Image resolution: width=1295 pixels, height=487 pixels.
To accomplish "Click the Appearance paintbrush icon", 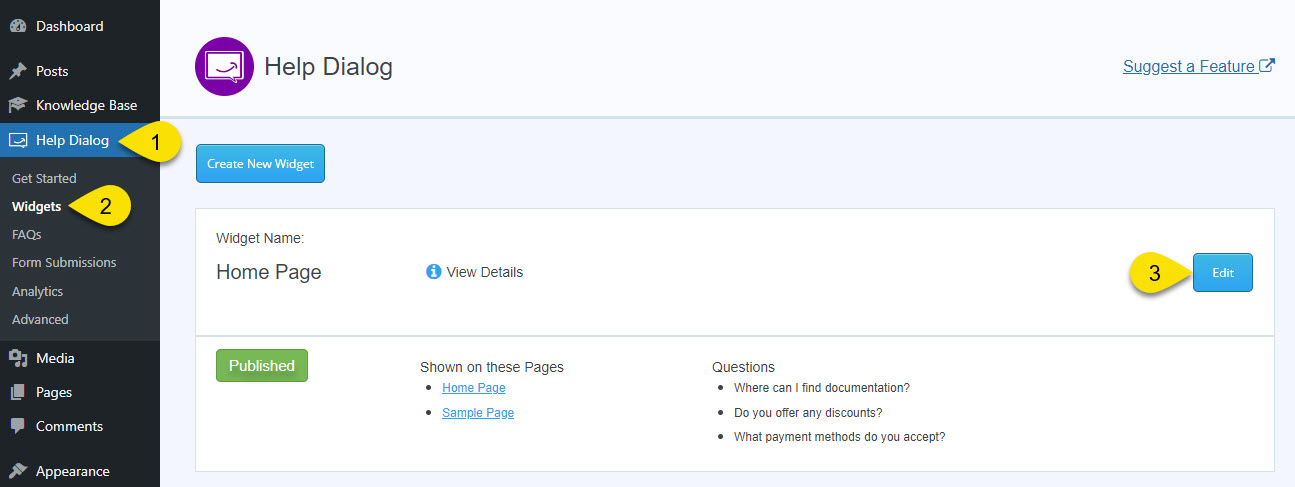I will 18,471.
